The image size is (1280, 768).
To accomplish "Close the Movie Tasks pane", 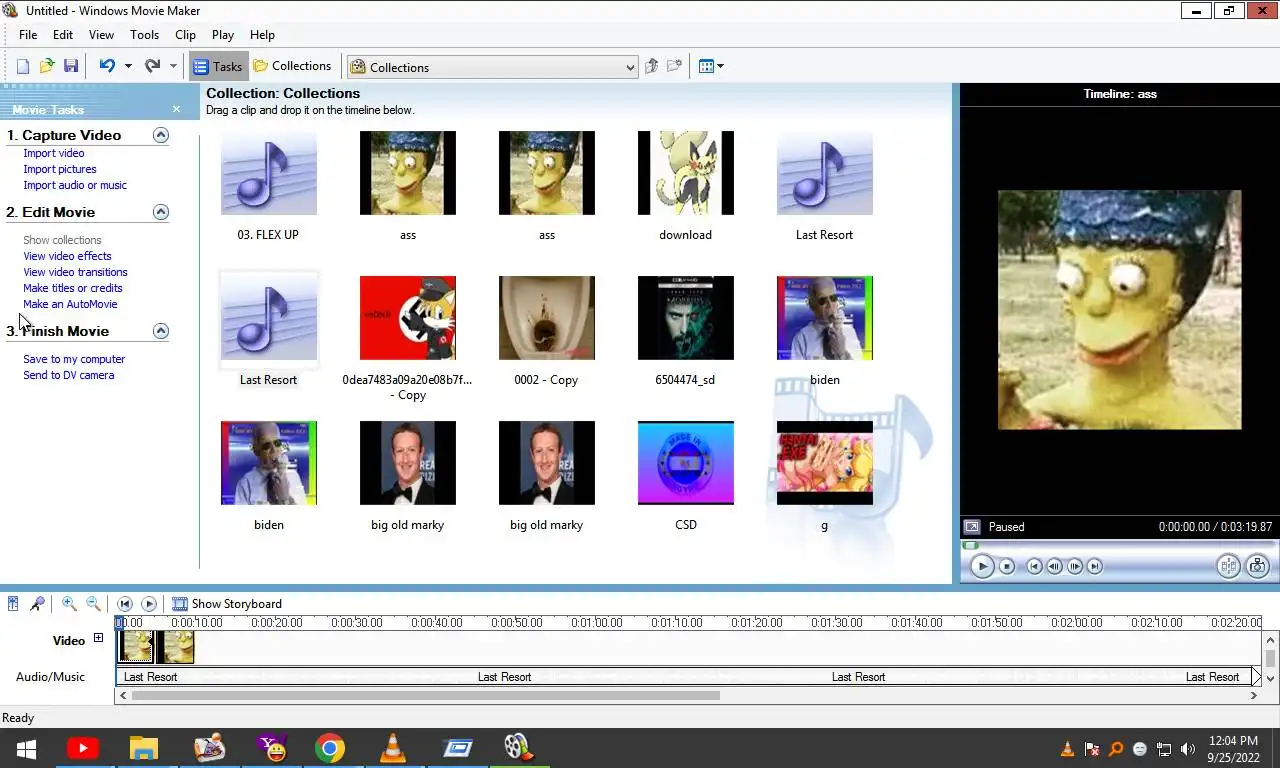I will (176, 109).
